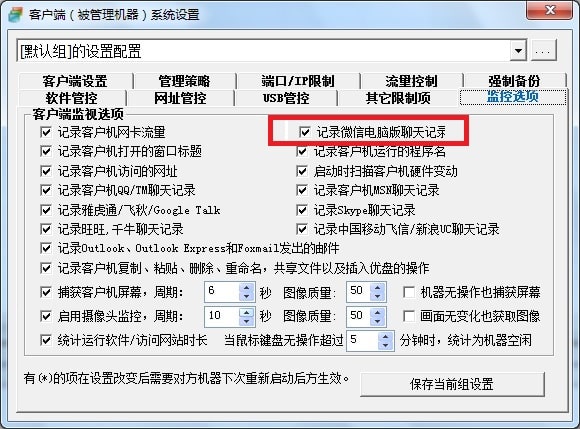The image size is (580, 429).
Task: Uncheck 记录微信电脑版聊天记录 checkbox
Action: point(304,132)
